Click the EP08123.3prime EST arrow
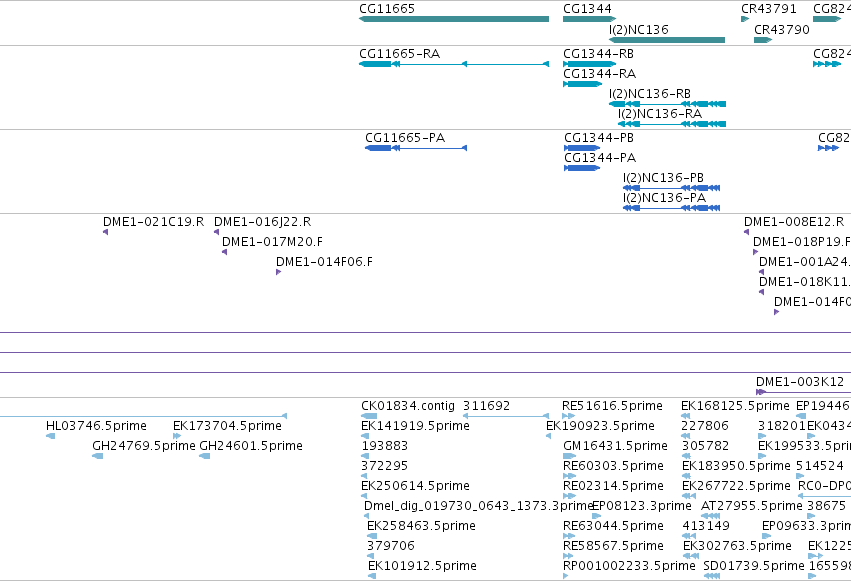Viewport: 851px width, 581px height. [x=596, y=516]
